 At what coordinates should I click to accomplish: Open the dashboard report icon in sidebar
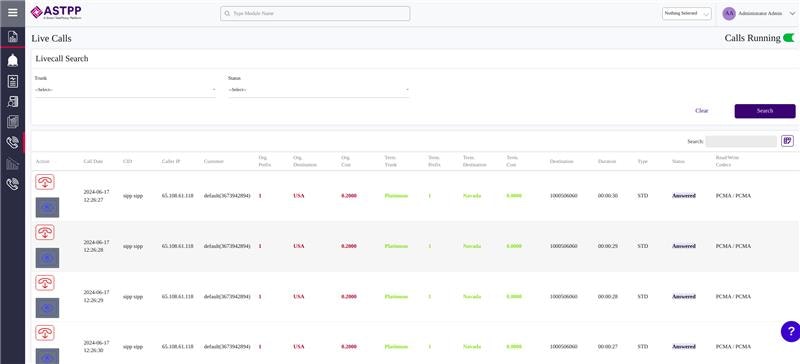(x=13, y=36)
